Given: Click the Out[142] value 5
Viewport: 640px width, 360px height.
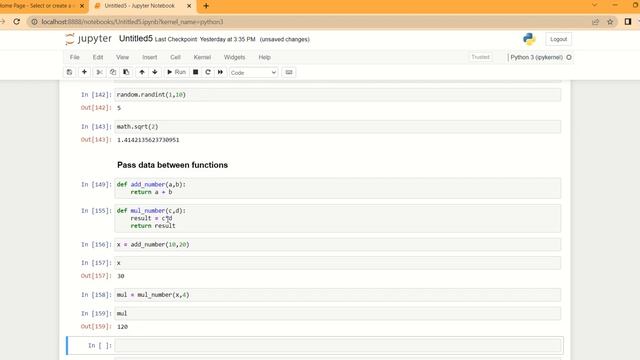Looking at the screenshot, I should point(119,108).
